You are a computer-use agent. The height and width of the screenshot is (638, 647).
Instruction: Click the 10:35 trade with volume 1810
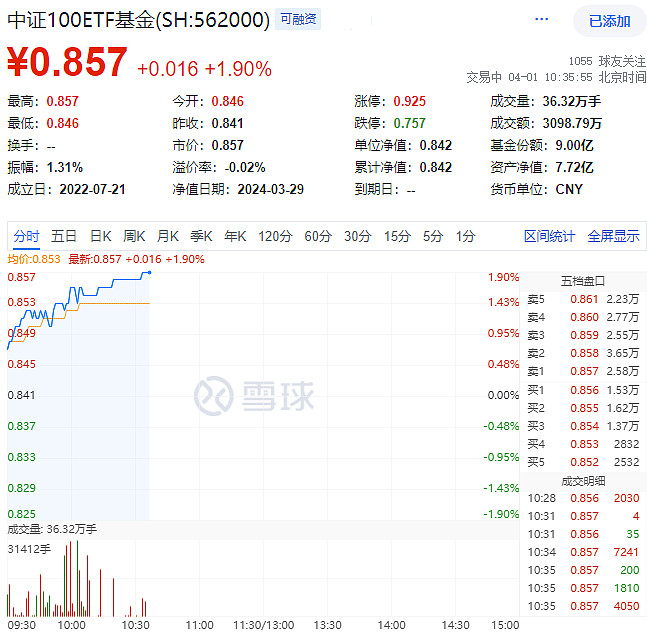pos(583,588)
